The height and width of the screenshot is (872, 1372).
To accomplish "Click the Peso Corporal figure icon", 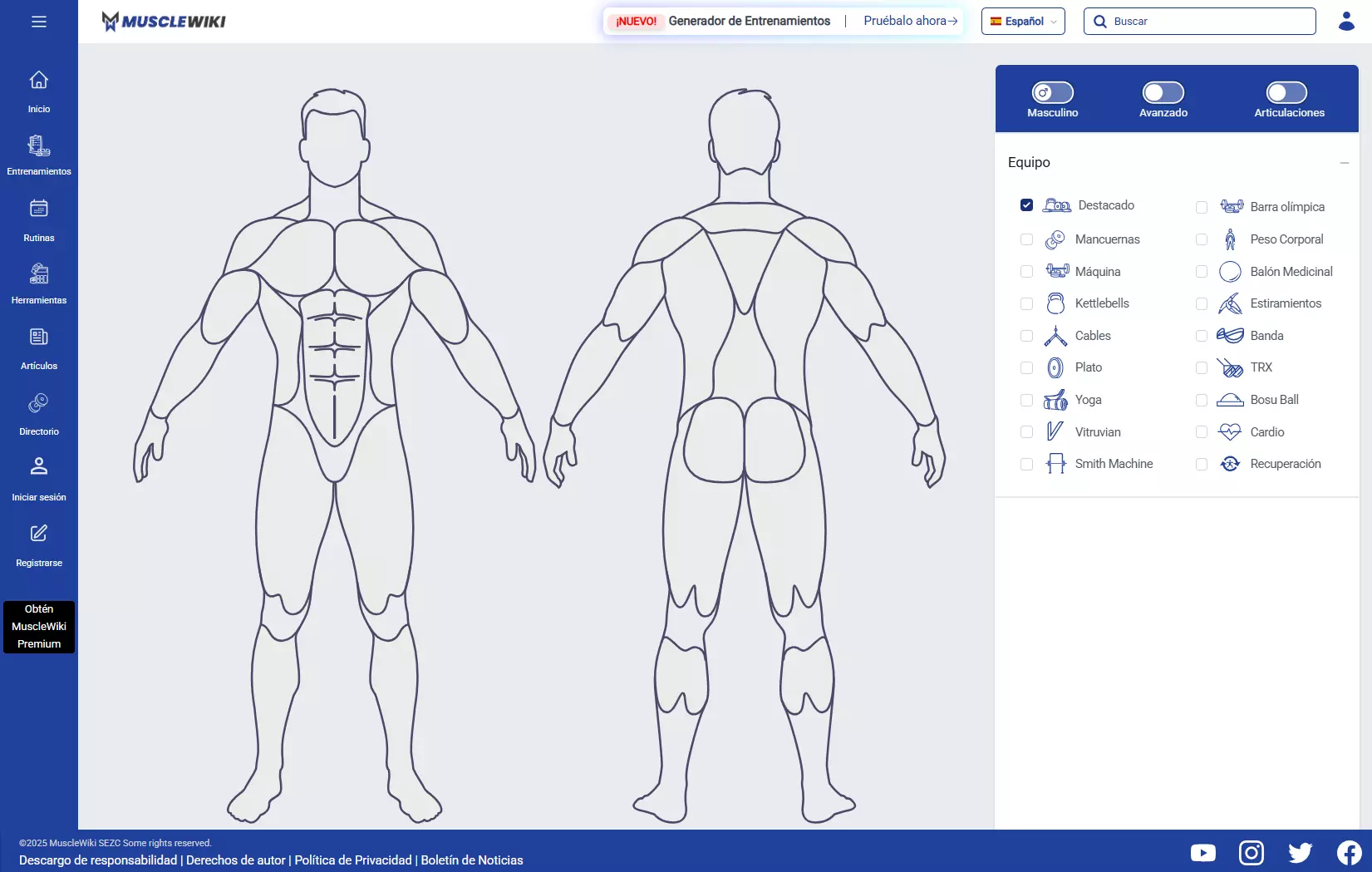I will tap(1231, 239).
